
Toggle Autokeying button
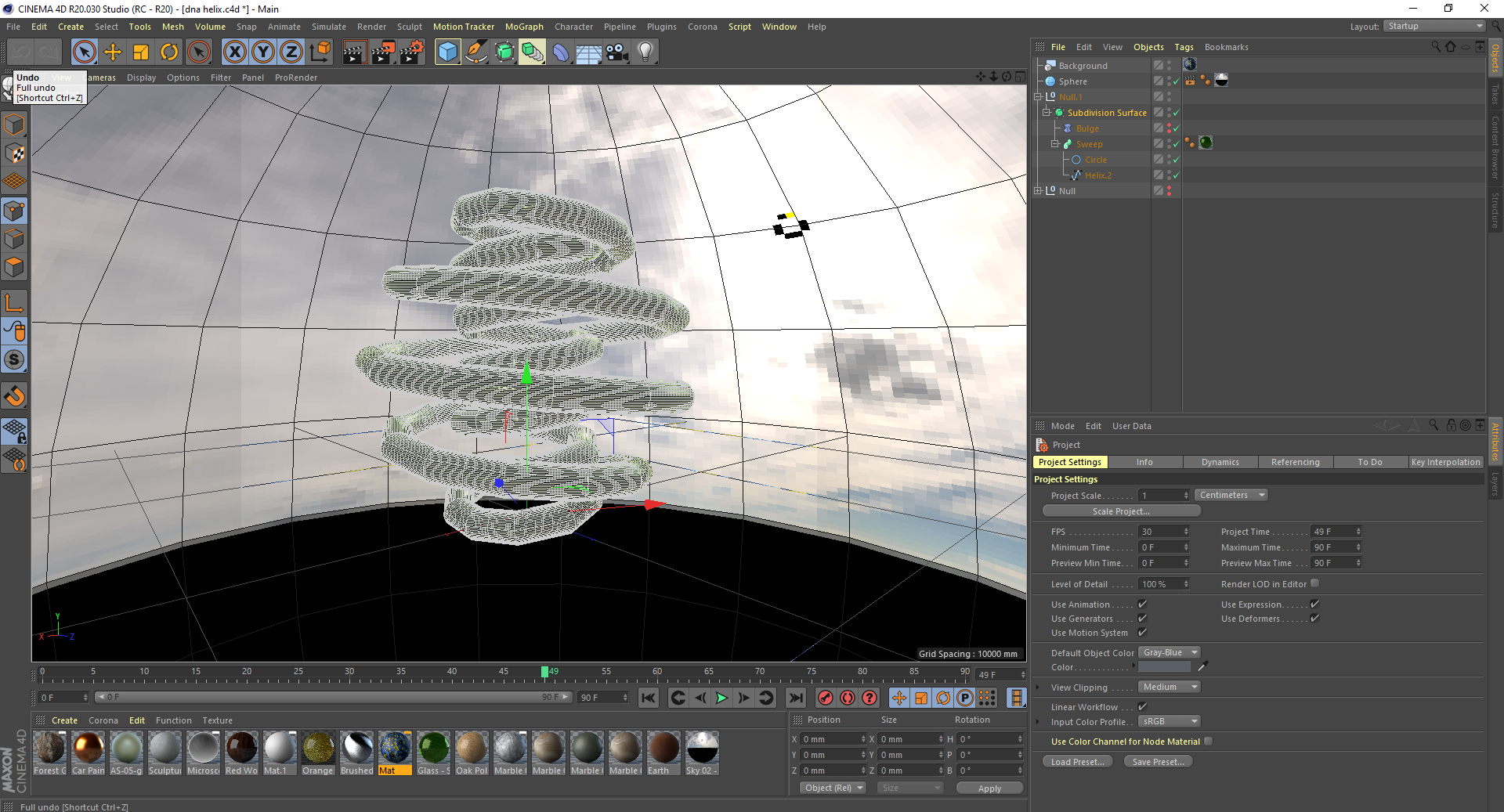point(848,698)
